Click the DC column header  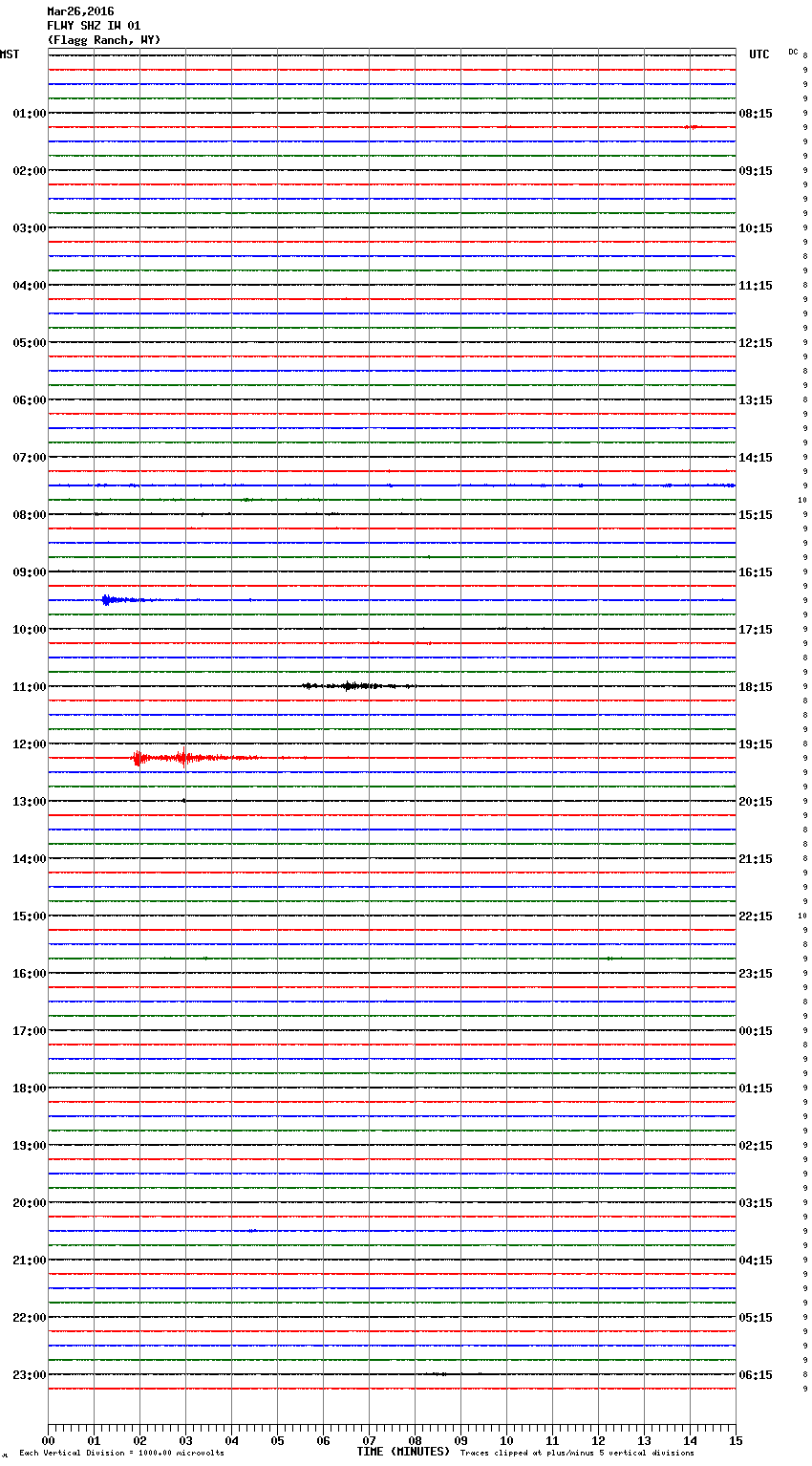point(793,52)
